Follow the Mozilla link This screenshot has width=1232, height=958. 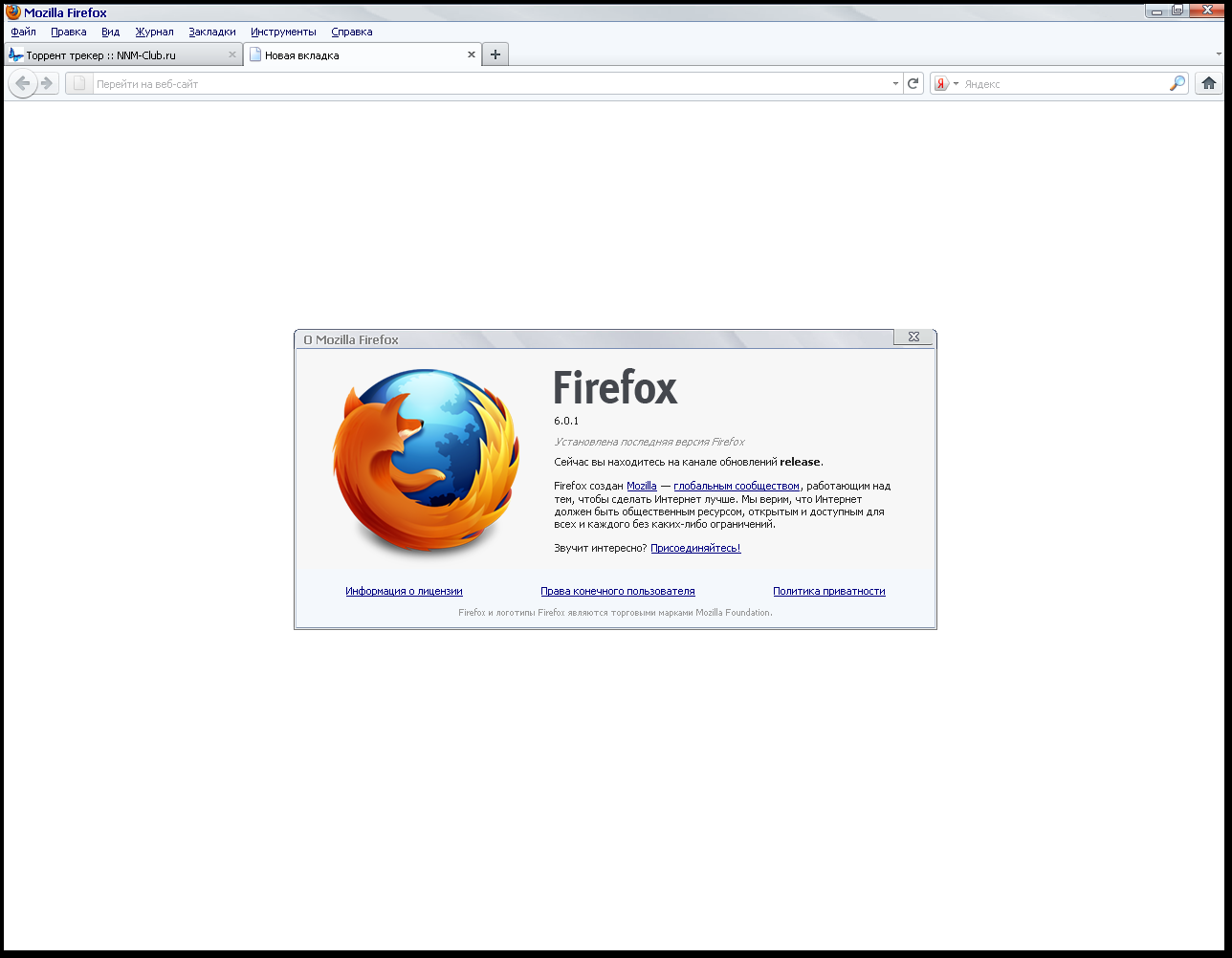click(x=642, y=486)
